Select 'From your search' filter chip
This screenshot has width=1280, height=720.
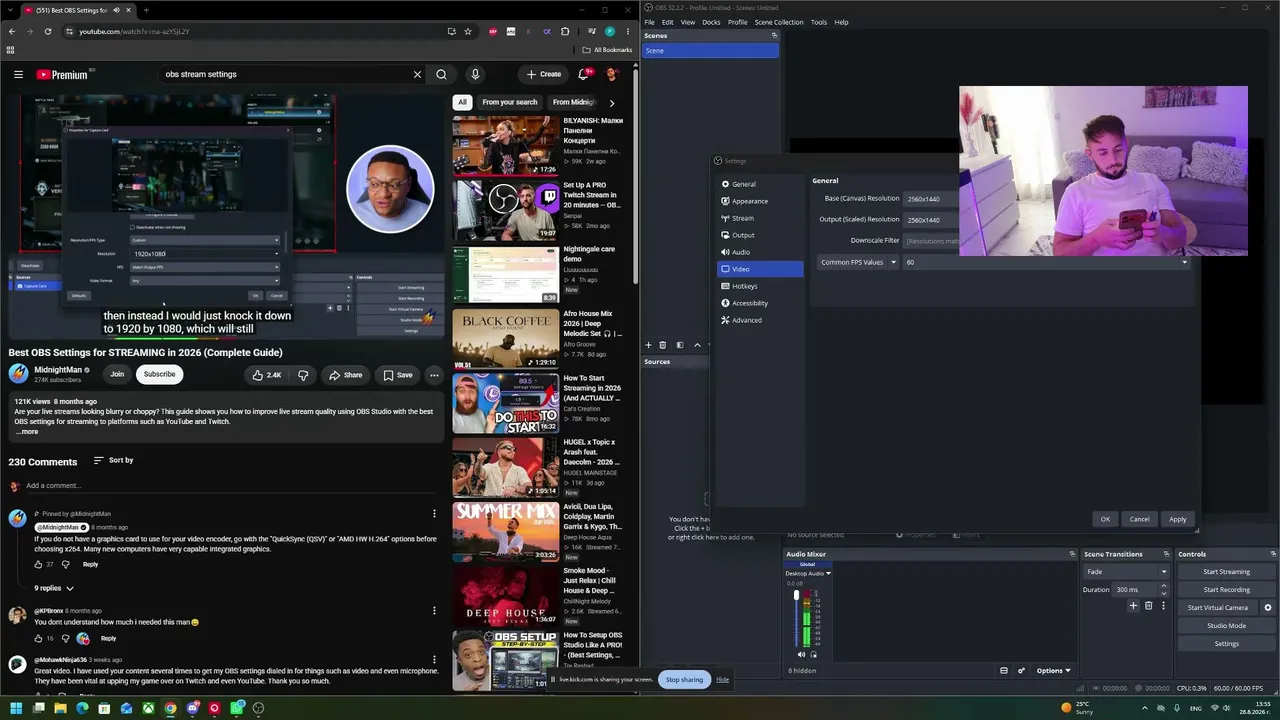(510, 102)
